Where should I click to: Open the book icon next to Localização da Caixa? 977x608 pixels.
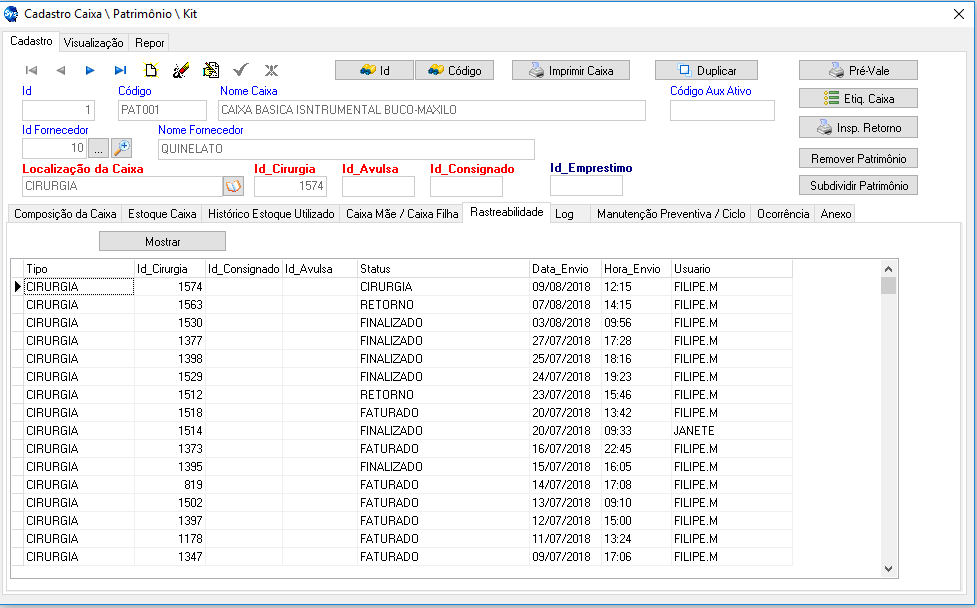click(x=233, y=186)
